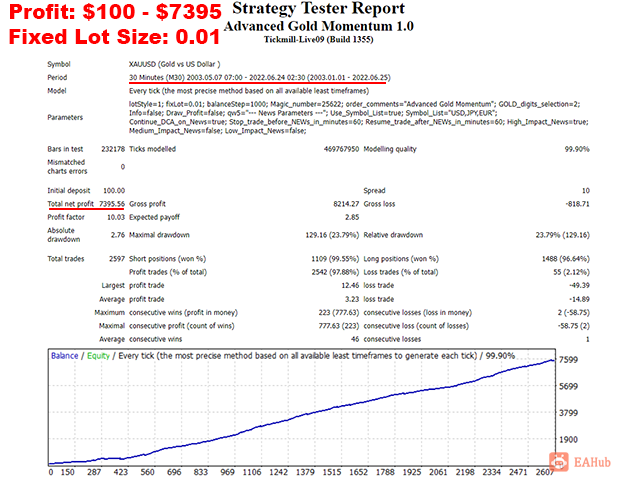Click 'Short positions (won %)' value 1109 (99.55%)
Image resolution: width=620 pixels, height=477 pixels.
point(335,259)
